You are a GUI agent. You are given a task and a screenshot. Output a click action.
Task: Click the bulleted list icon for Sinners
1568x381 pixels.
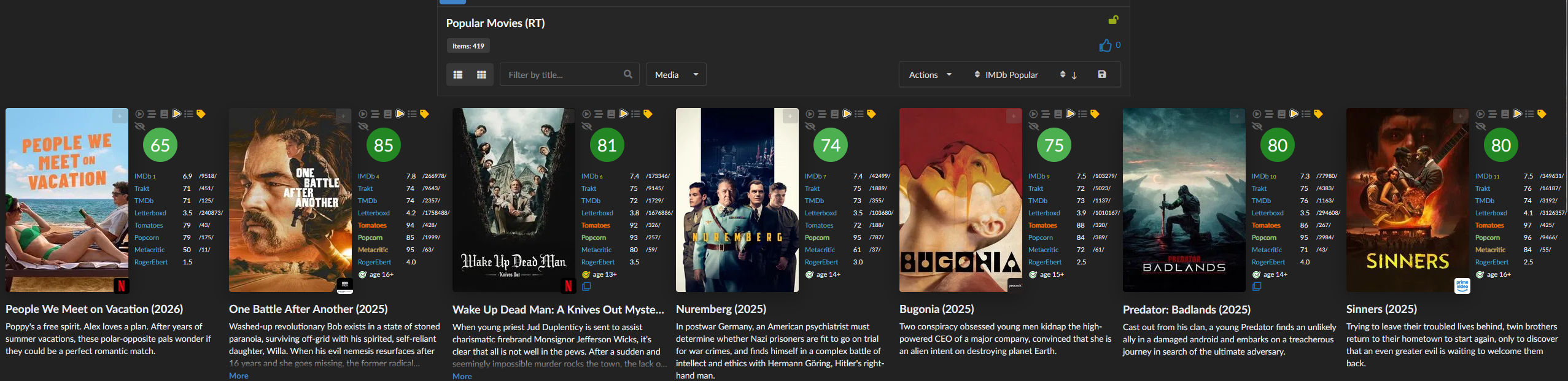tap(1529, 114)
